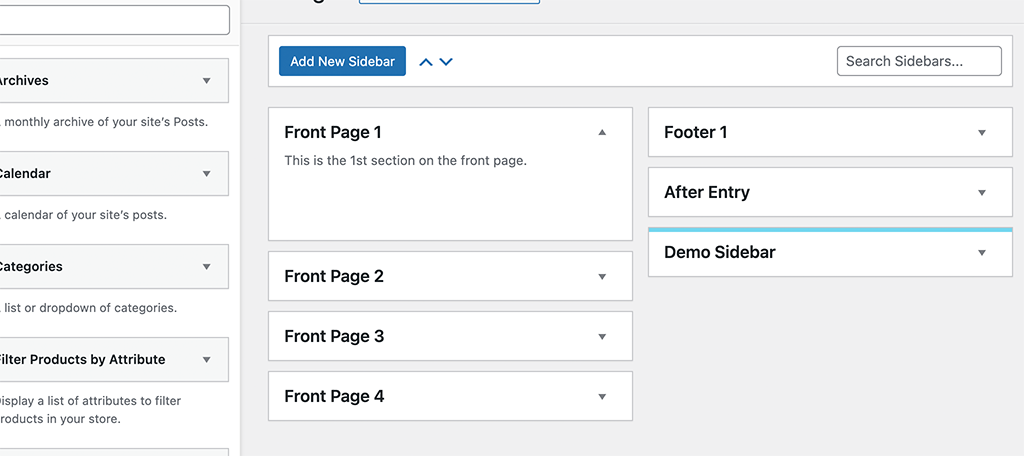
Task: Open the Categories widget dropdown arrow
Action: (206, 267)
